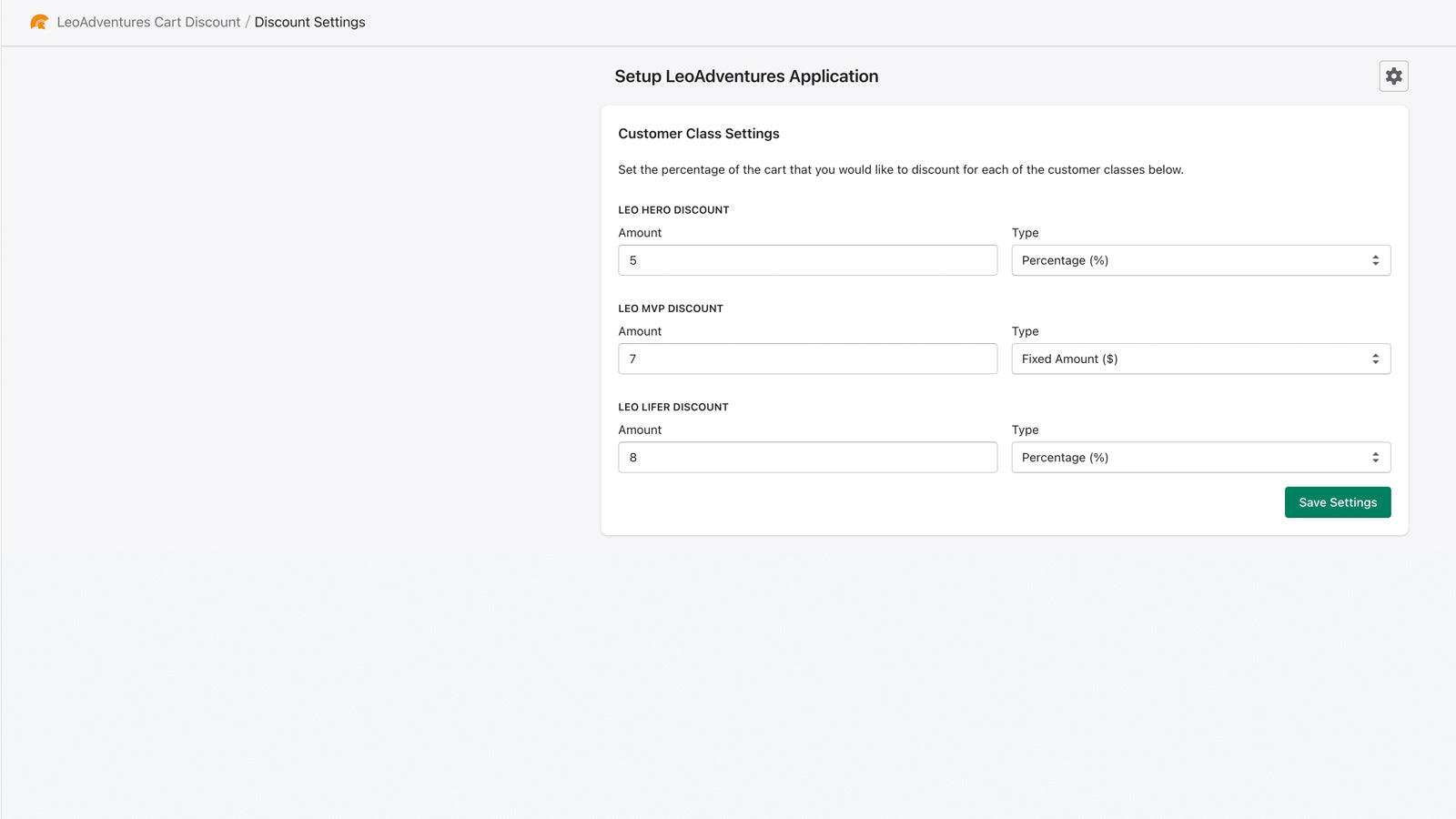Screen dimensions: 1456x819
Task: Open settings via the gear icon
Action: coord(1393,76)
